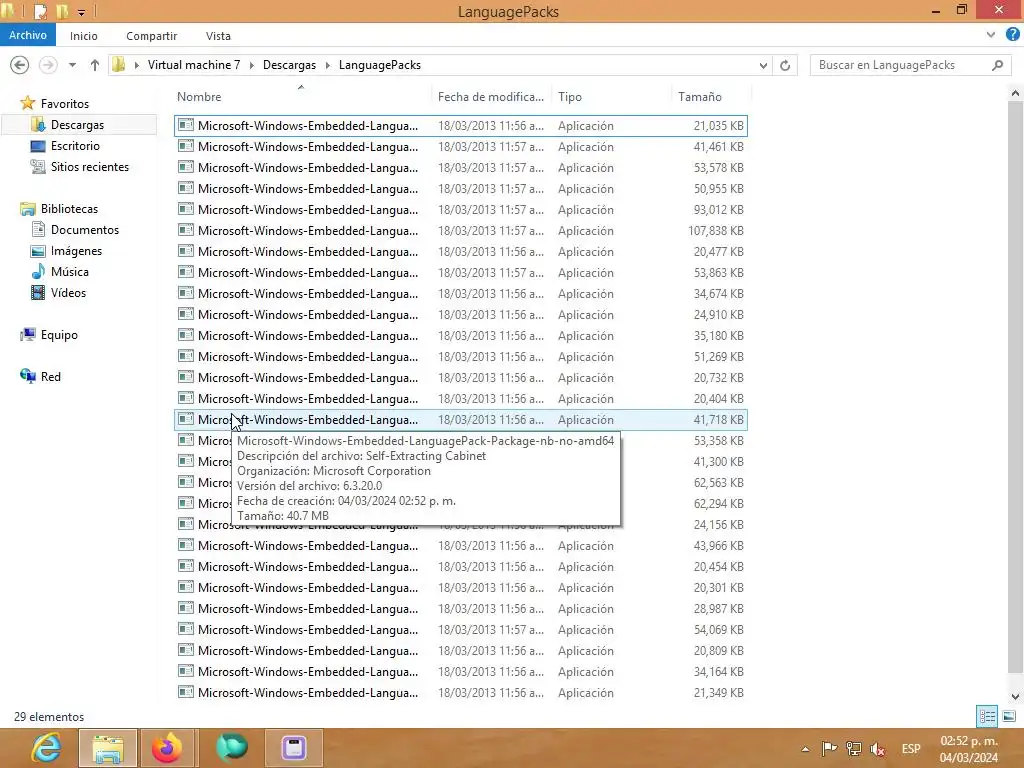Open the Imágenes library
The height and width of the screenshot is (768, 1024).
click(76, 251)
